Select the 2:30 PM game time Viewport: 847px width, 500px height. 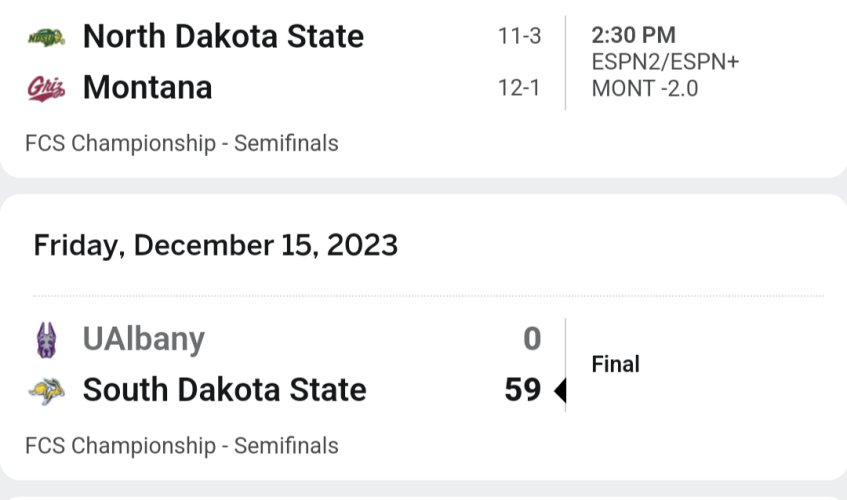(633, 36)
